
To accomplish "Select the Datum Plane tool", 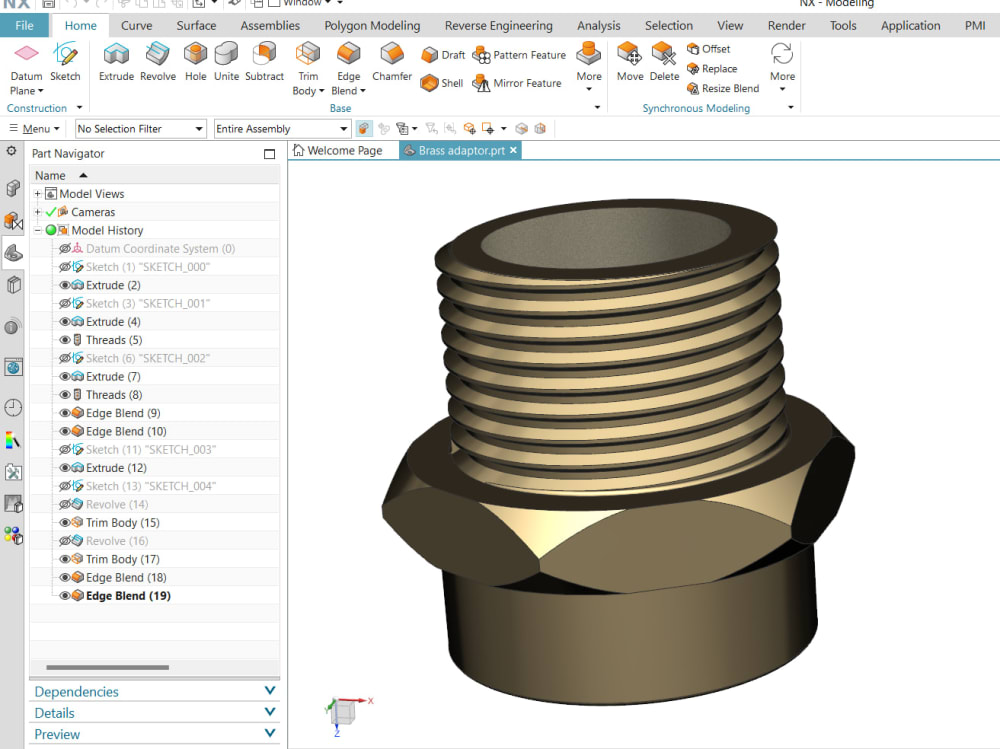I will click(x=26, y=62).
